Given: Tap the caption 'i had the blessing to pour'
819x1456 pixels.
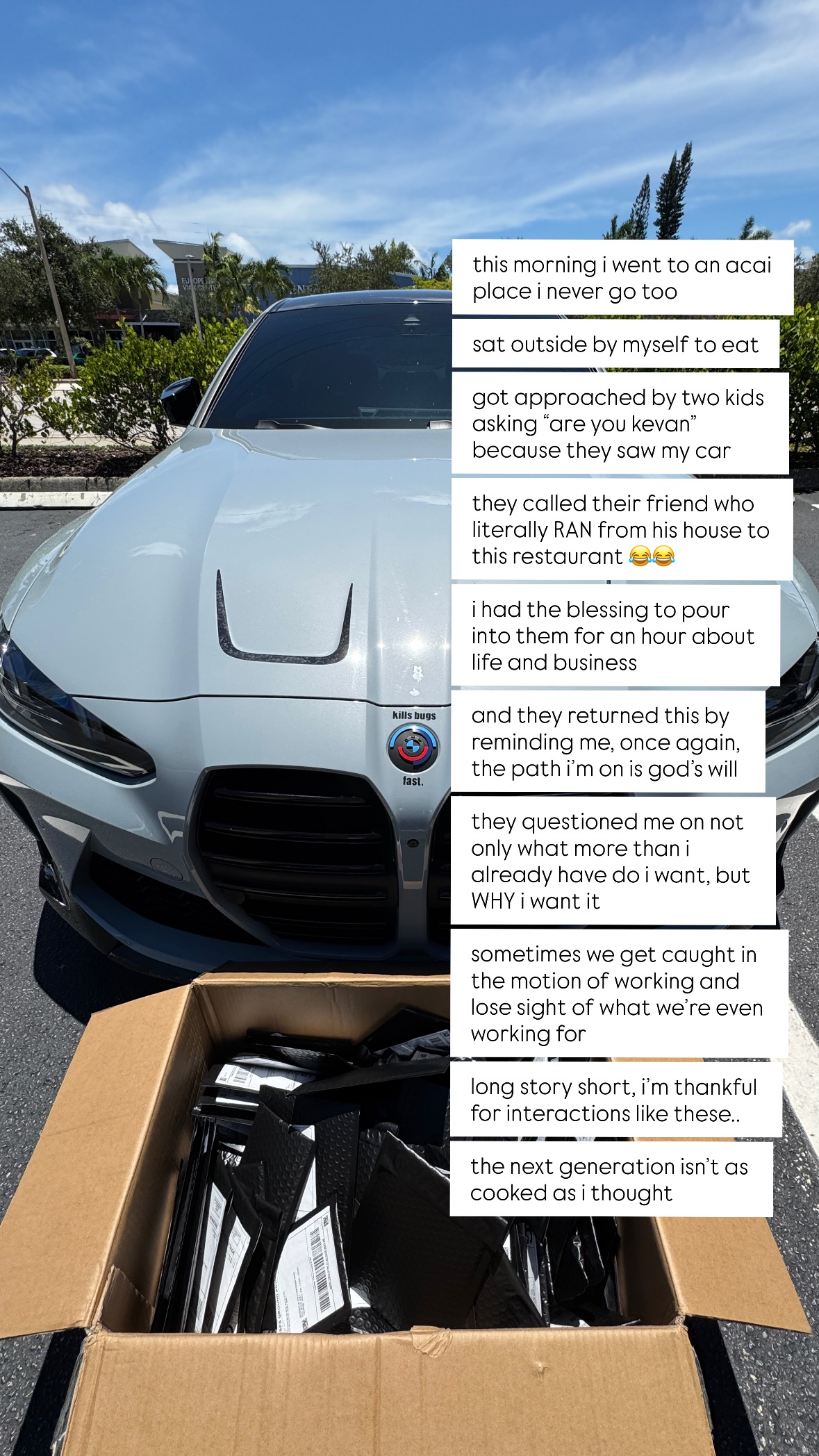Looking at the screenshot, I should point(615,636).
